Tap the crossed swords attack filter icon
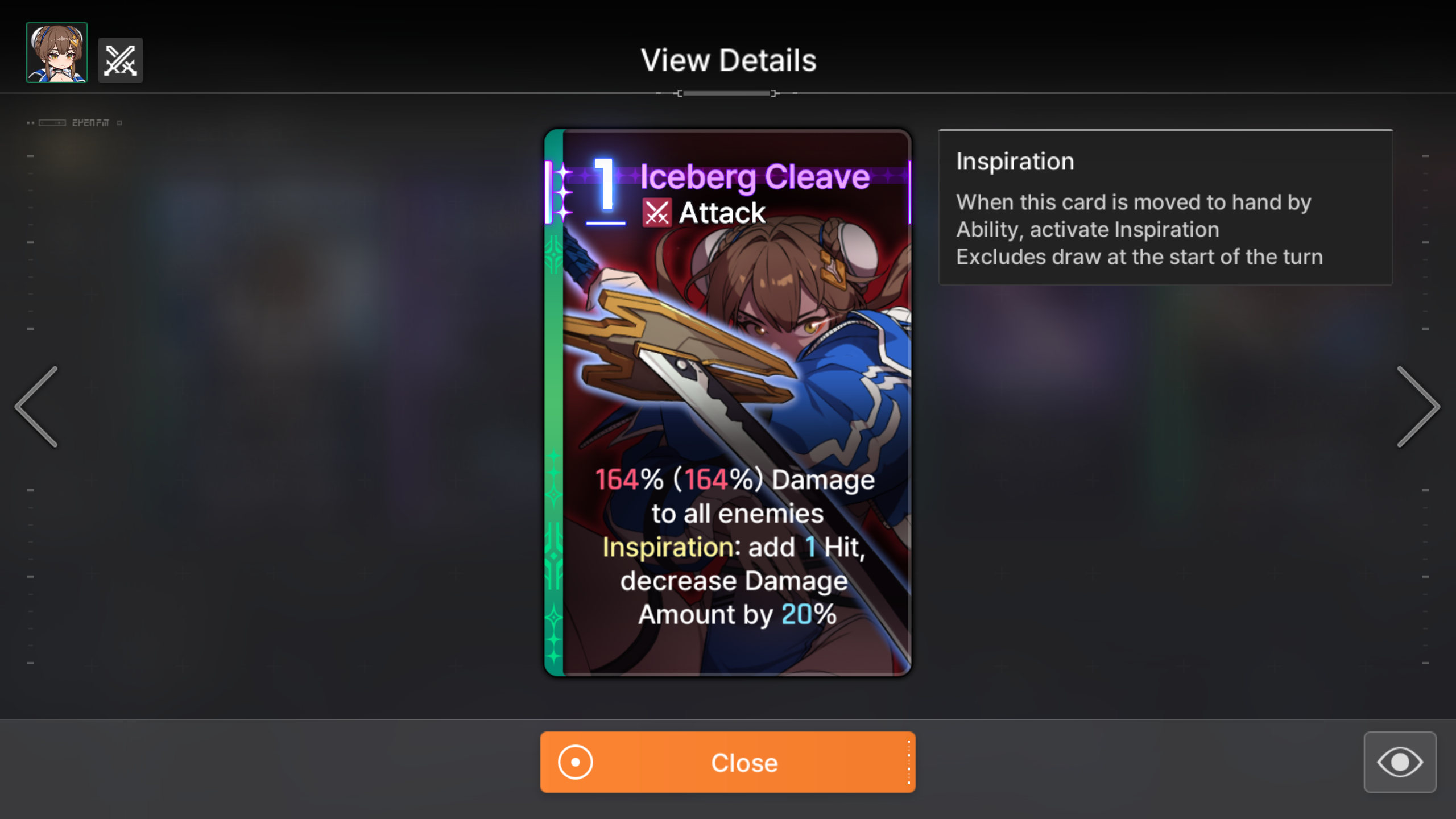The image size is (1456, 819). 121,60
